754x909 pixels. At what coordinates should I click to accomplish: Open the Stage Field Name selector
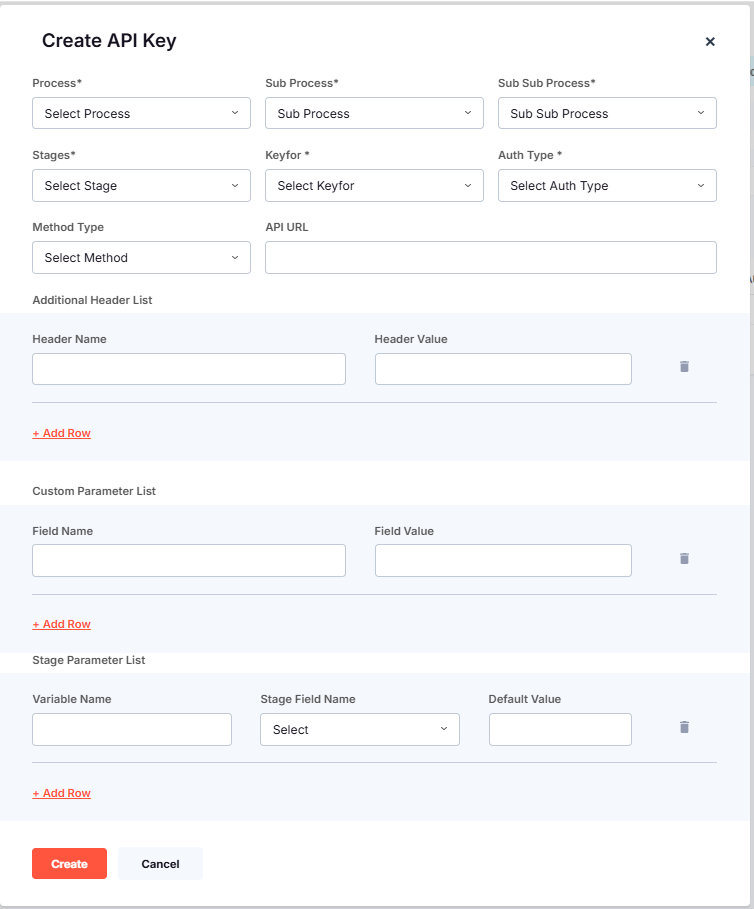[359, 729]
